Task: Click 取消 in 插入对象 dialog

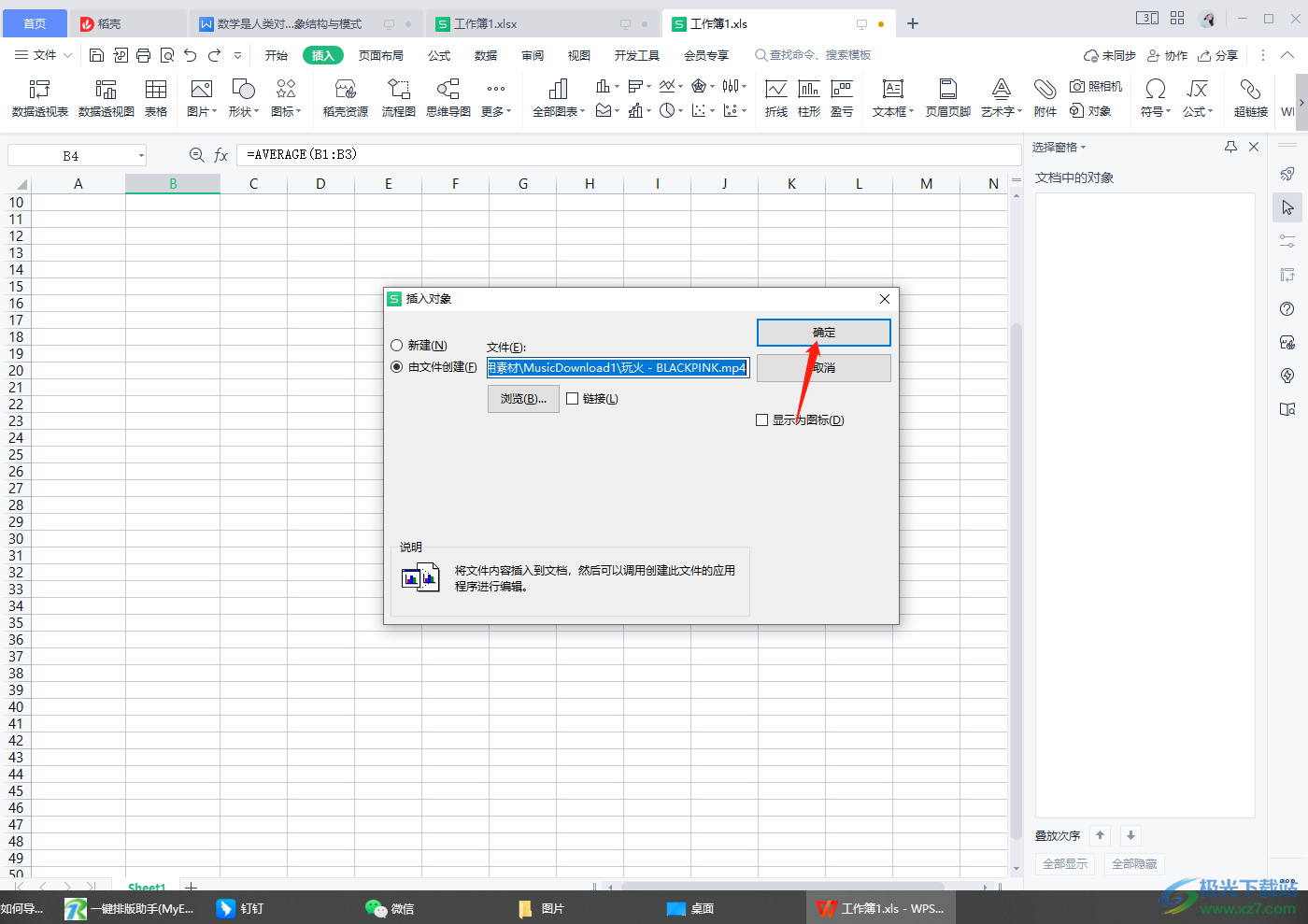Action: point(824,368)
